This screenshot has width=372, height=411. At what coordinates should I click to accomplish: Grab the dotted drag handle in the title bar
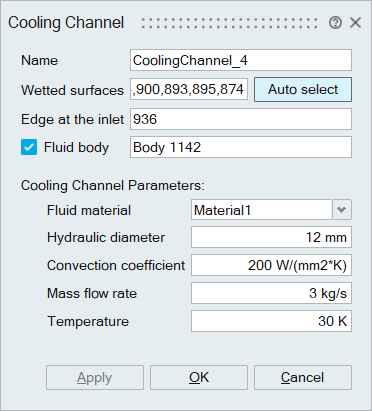(x=230, y=23)
